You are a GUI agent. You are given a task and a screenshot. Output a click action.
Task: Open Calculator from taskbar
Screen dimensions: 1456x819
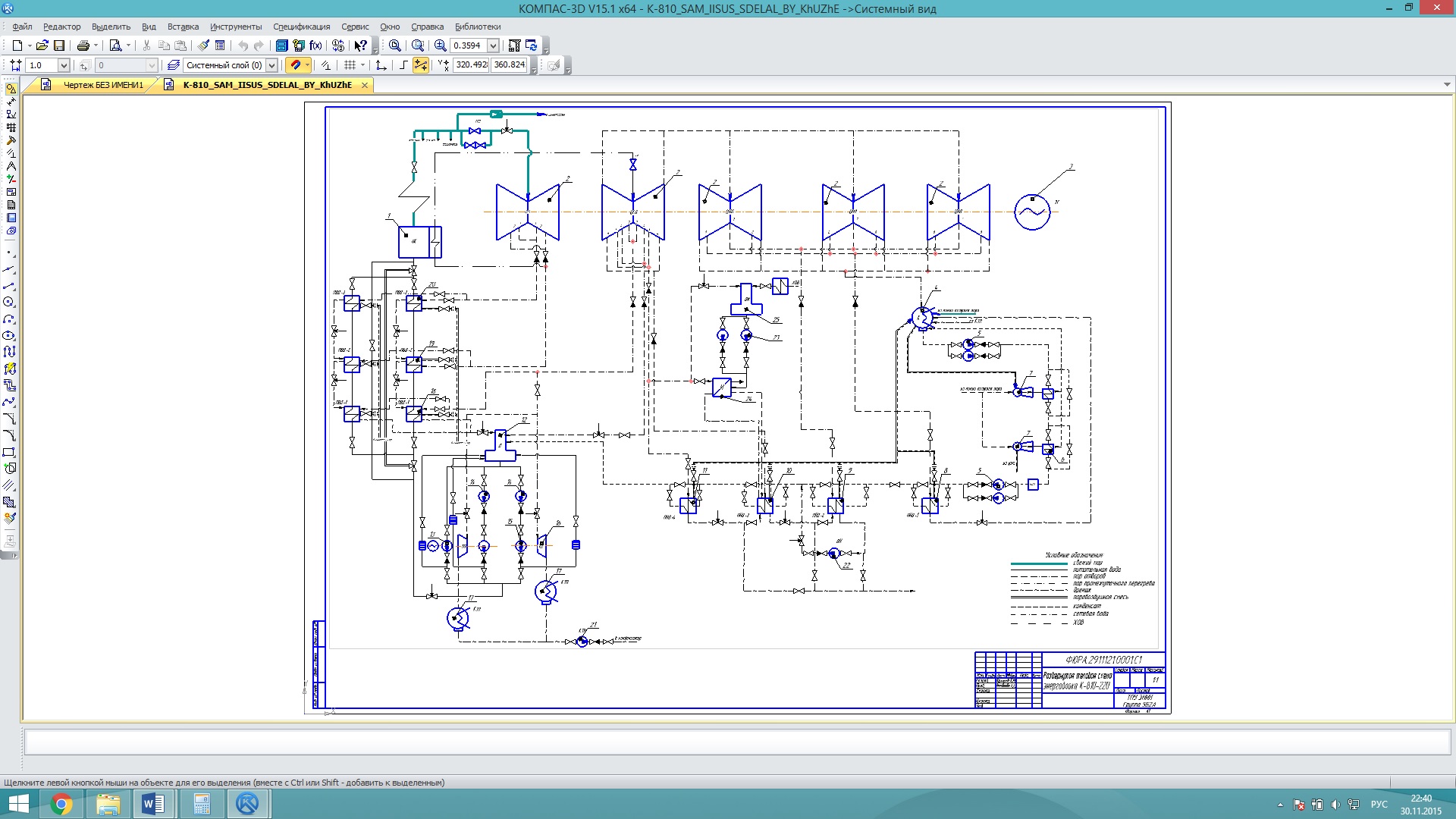tap(201, 804)
